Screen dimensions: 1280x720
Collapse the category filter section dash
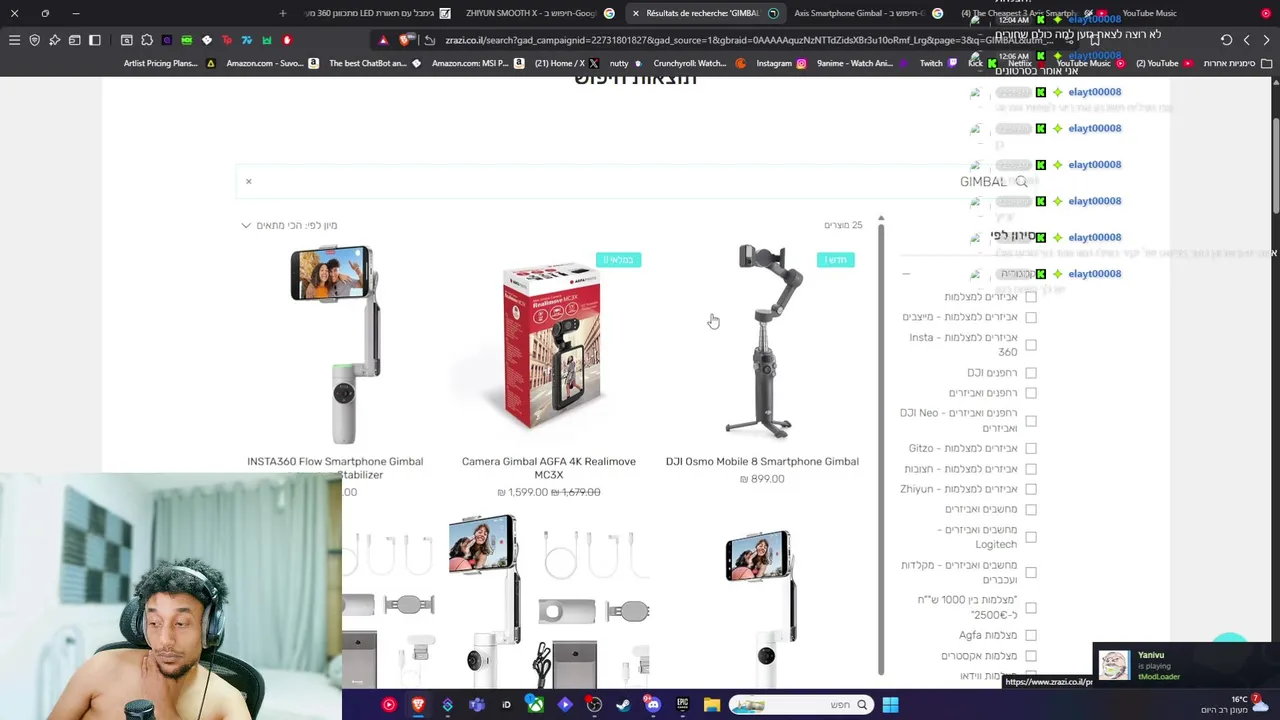point(906,274)
